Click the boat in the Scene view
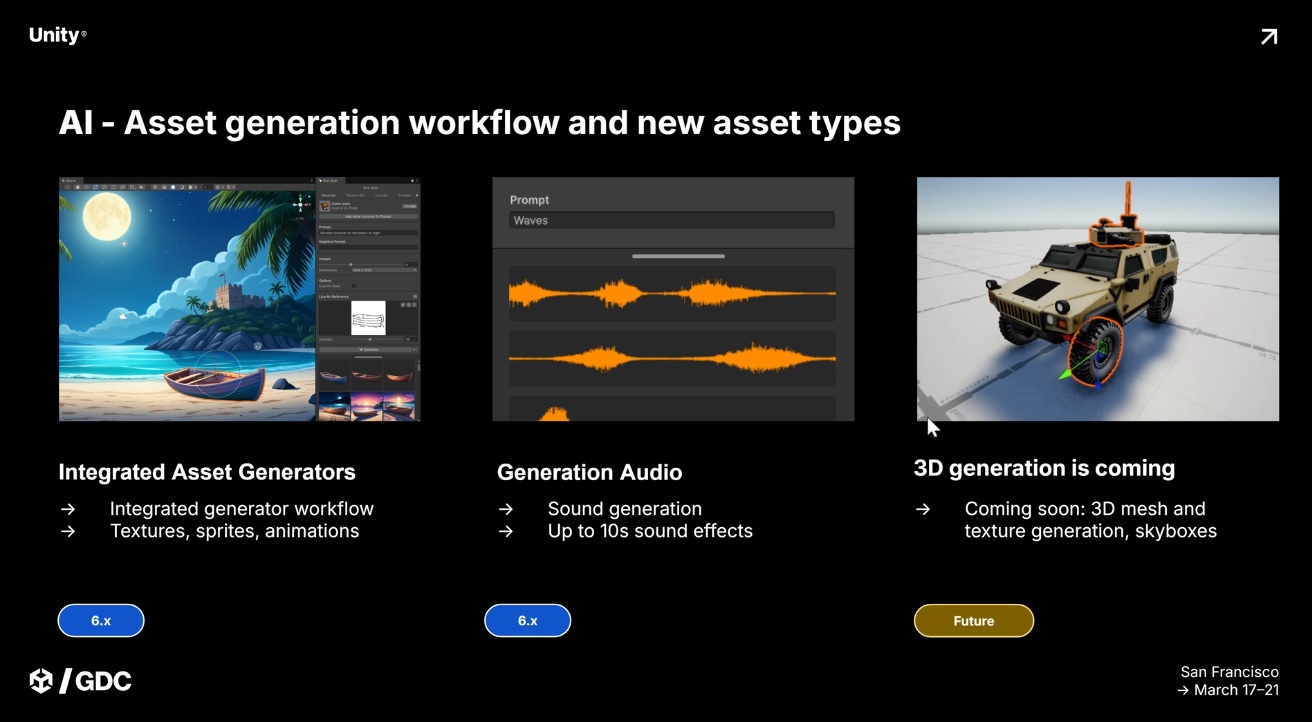The height and width of the screenshot is (722, 1312). click(x=215, y=383)
